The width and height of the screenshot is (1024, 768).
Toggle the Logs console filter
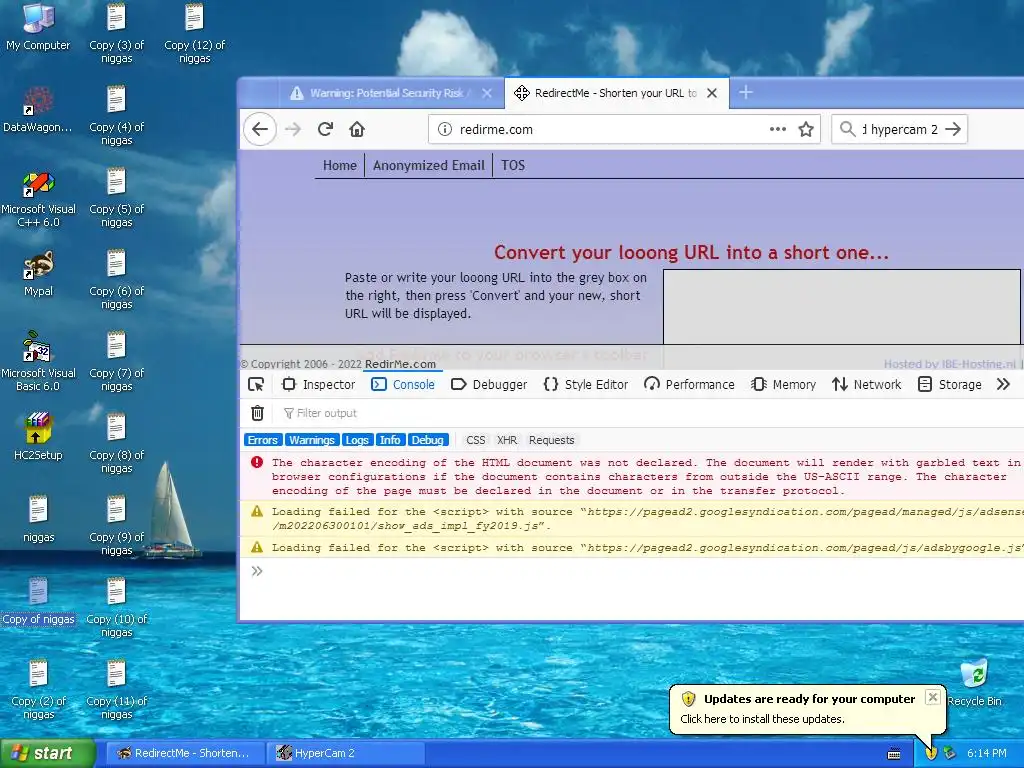tap(357, 440)
